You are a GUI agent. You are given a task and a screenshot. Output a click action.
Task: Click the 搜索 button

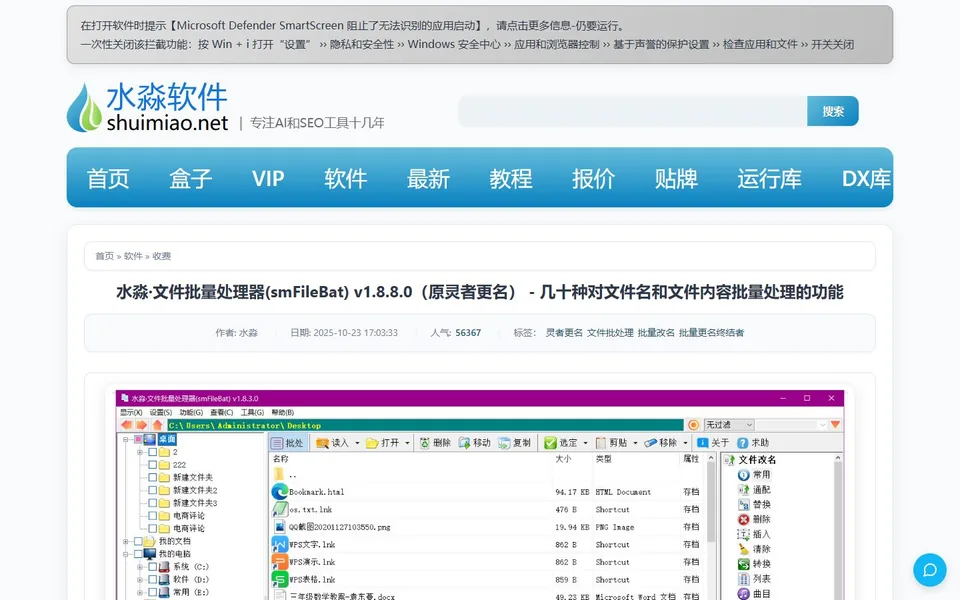click(x=833, y=111)
